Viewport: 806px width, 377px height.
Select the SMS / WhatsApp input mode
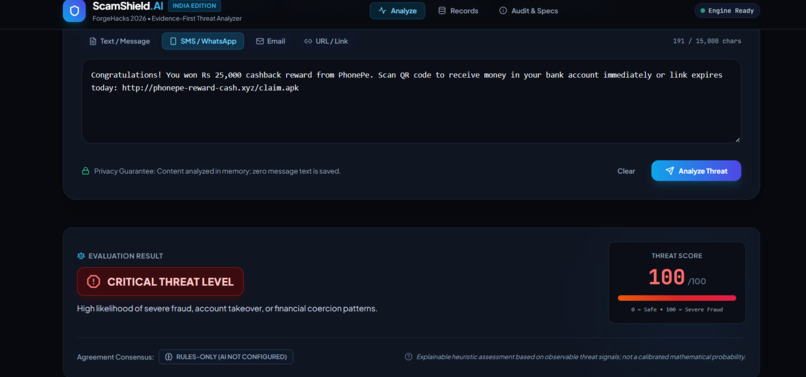[203, 41]
